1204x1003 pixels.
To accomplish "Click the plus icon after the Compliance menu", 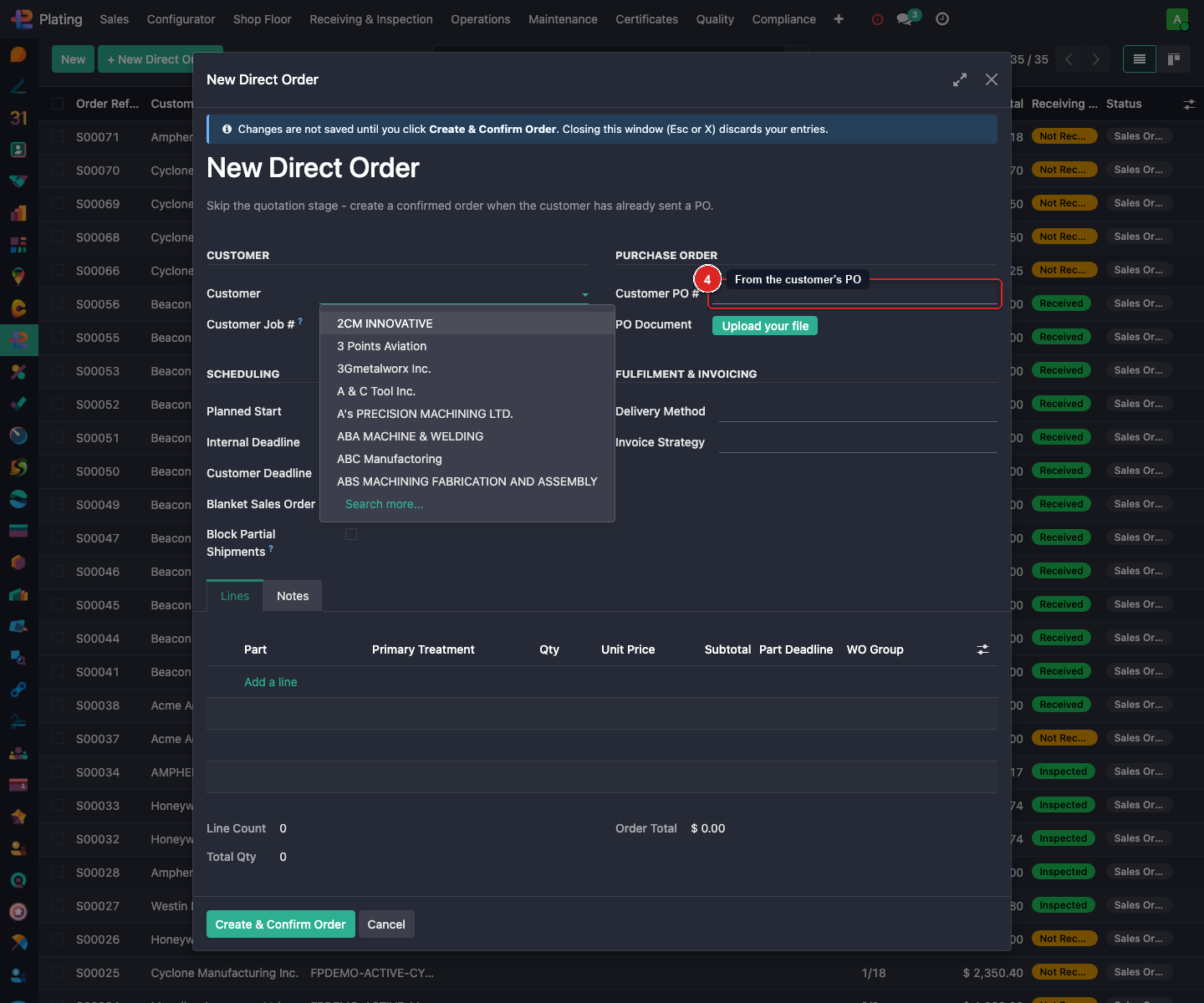I will (x=839, y=19).
